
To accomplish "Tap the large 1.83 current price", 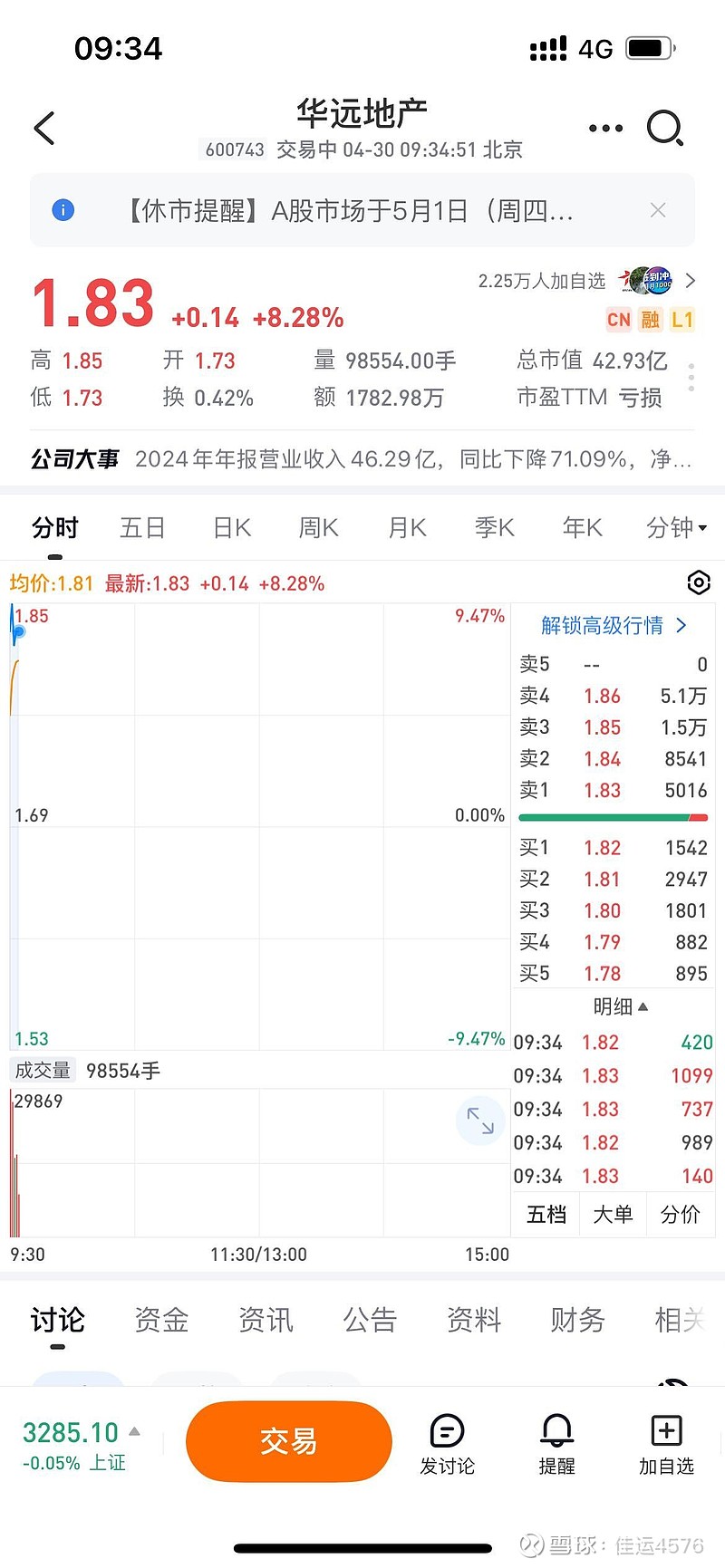I will 92,303.
